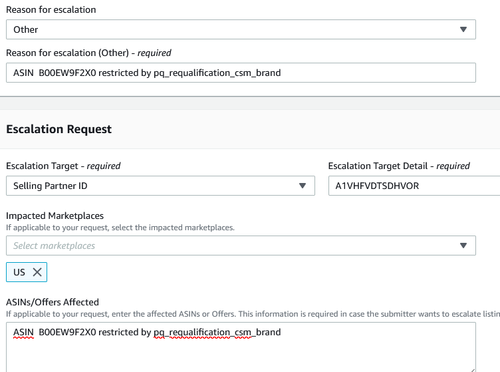This screenshot has width=500, height=372.
Task: Click the ASIN text in the escalation reason field
Action: [x=23, y=73]
